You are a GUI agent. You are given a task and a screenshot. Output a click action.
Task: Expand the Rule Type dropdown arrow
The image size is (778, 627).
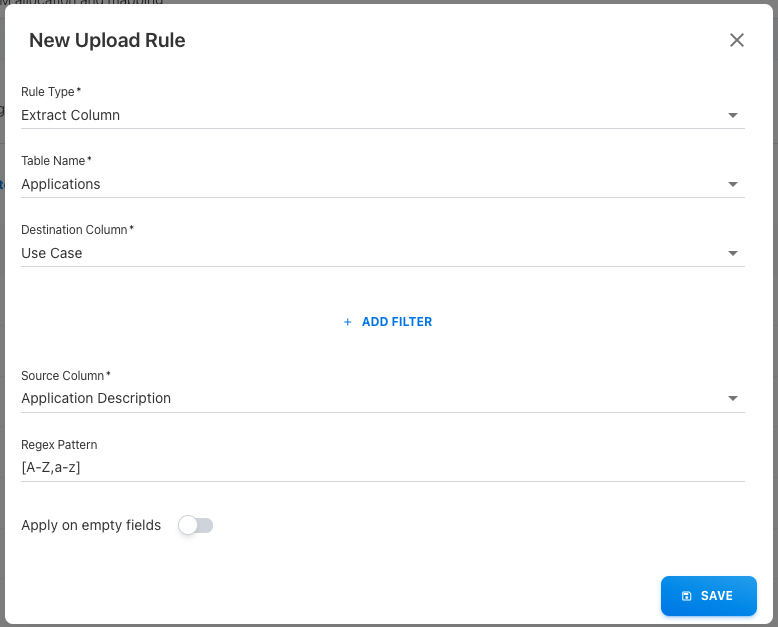click(x=733, y=115)
